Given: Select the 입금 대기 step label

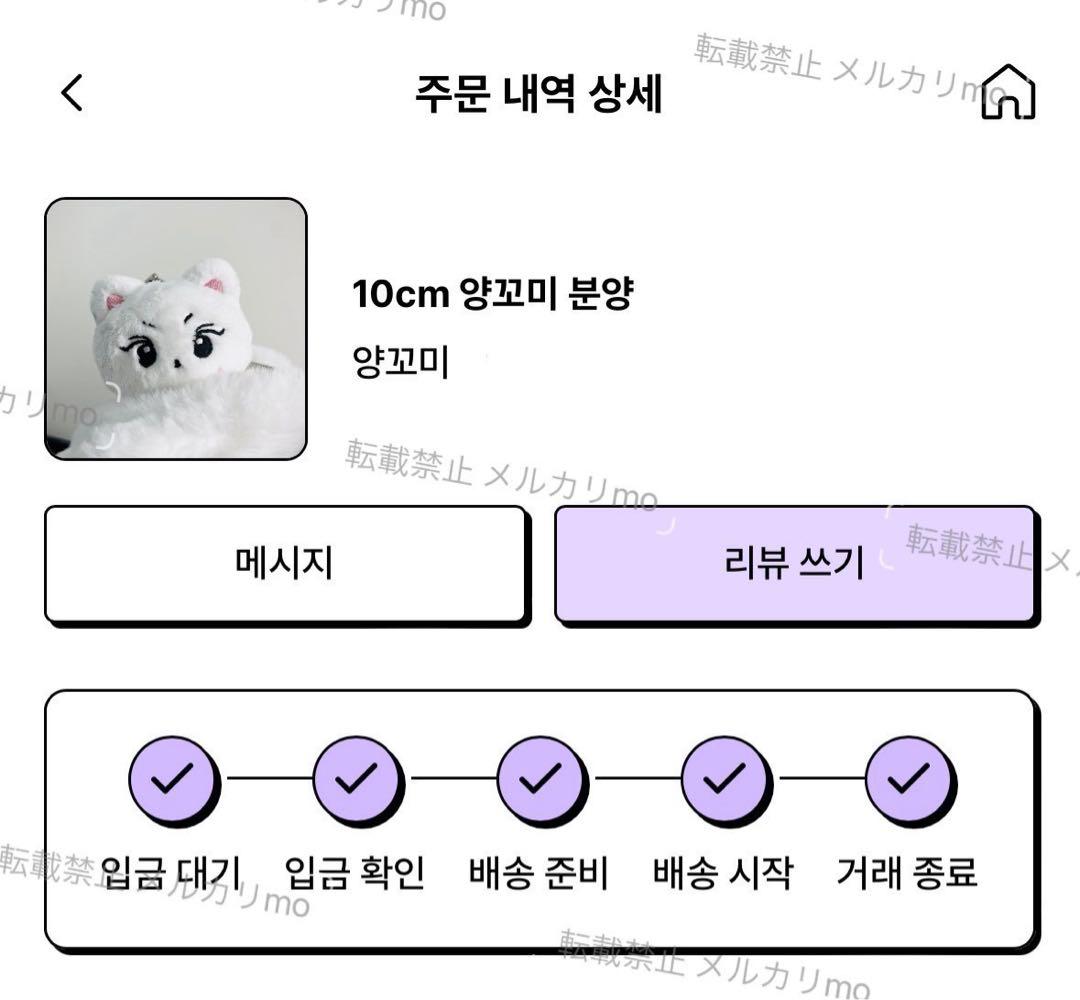Looking at the screenshot, I should click(172, 872).
